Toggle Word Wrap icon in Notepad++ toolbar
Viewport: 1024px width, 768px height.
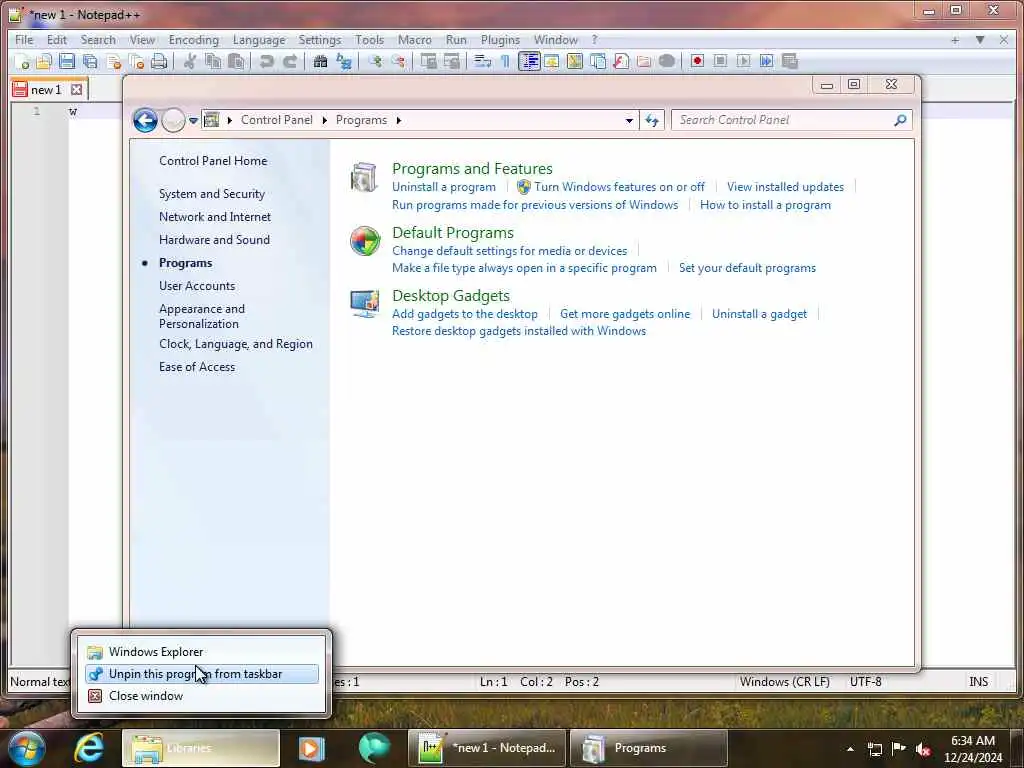[483, 61]
